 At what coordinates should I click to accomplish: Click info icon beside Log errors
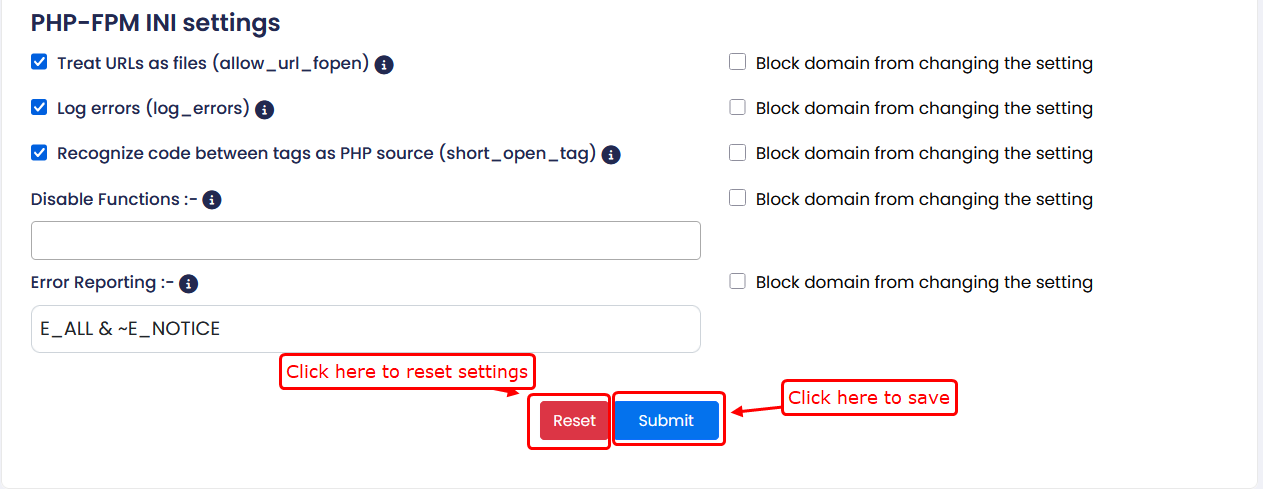(x=265, y=110)
